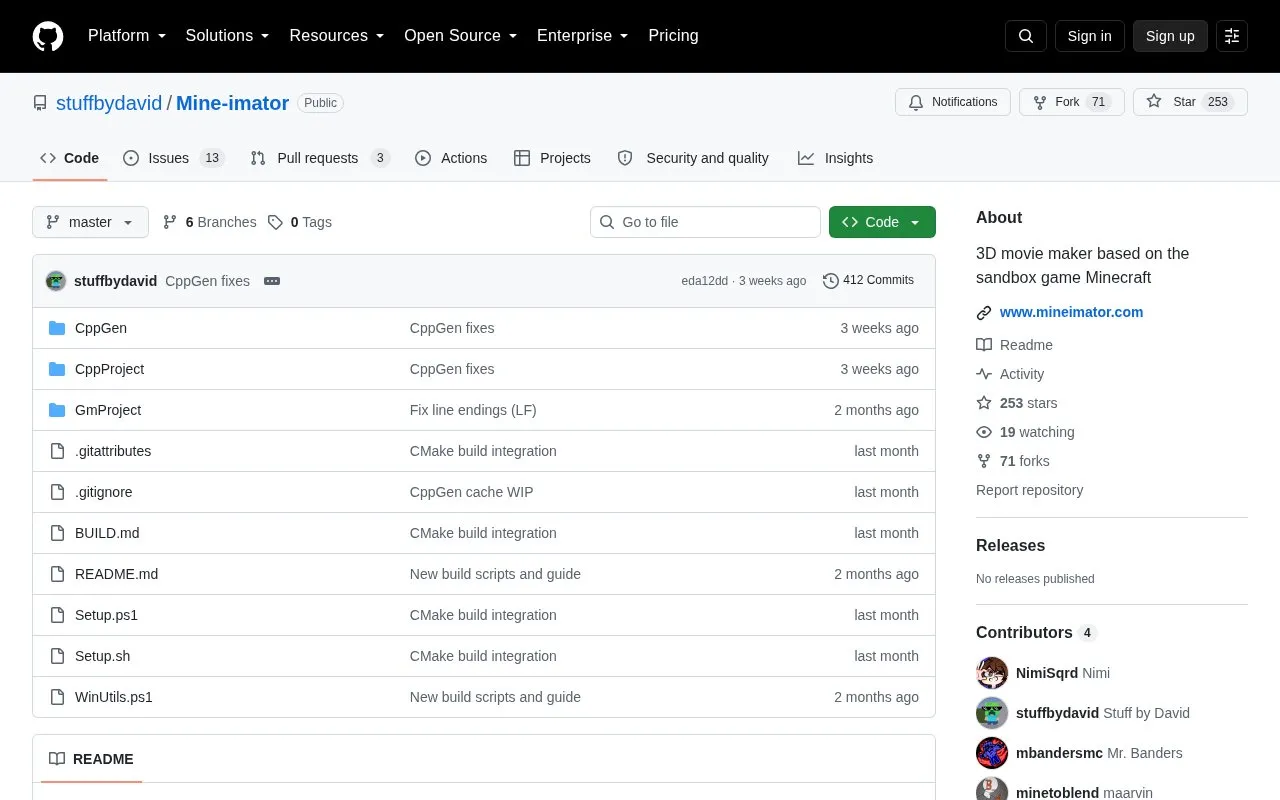The width and height of the screenshot is (1280, 800).
Task: Open the NimiSqrd contributor avatar
Action: (x=992, y=673)
